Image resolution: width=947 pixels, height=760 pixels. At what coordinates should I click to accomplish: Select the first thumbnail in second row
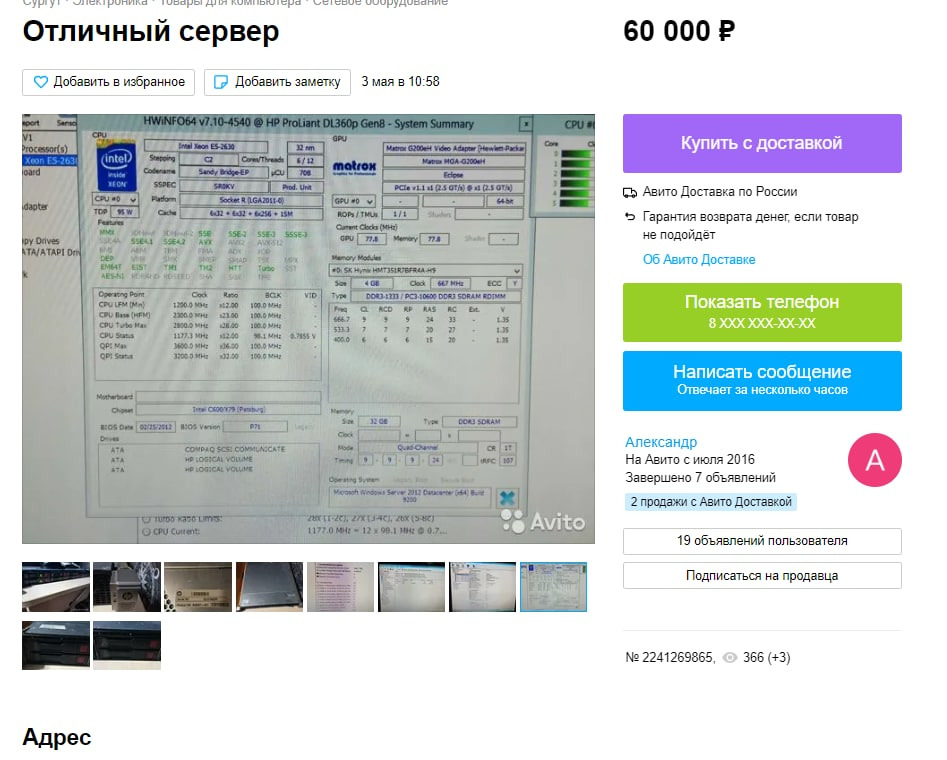point(56,645)
